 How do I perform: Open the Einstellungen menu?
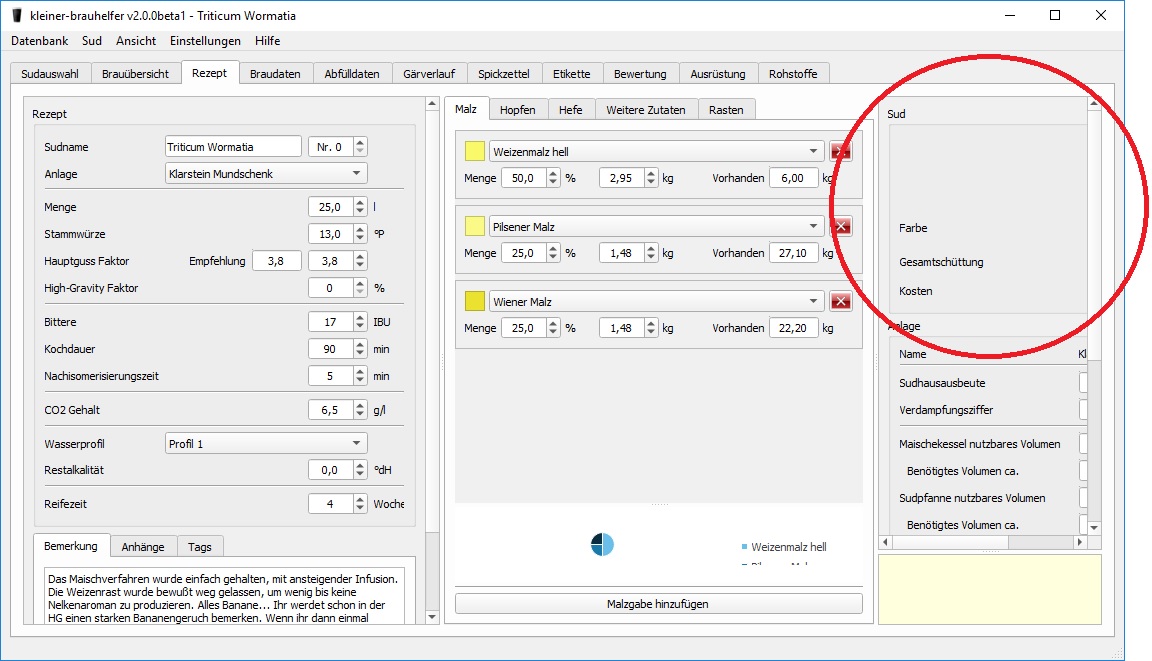[x=205, y=41]
